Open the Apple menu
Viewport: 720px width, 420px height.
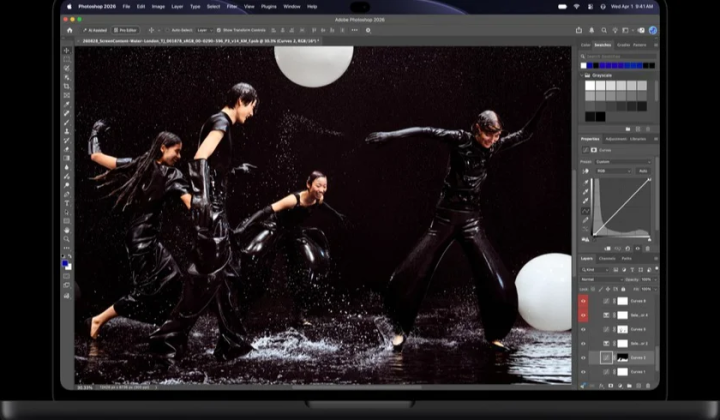click(69, 6)
